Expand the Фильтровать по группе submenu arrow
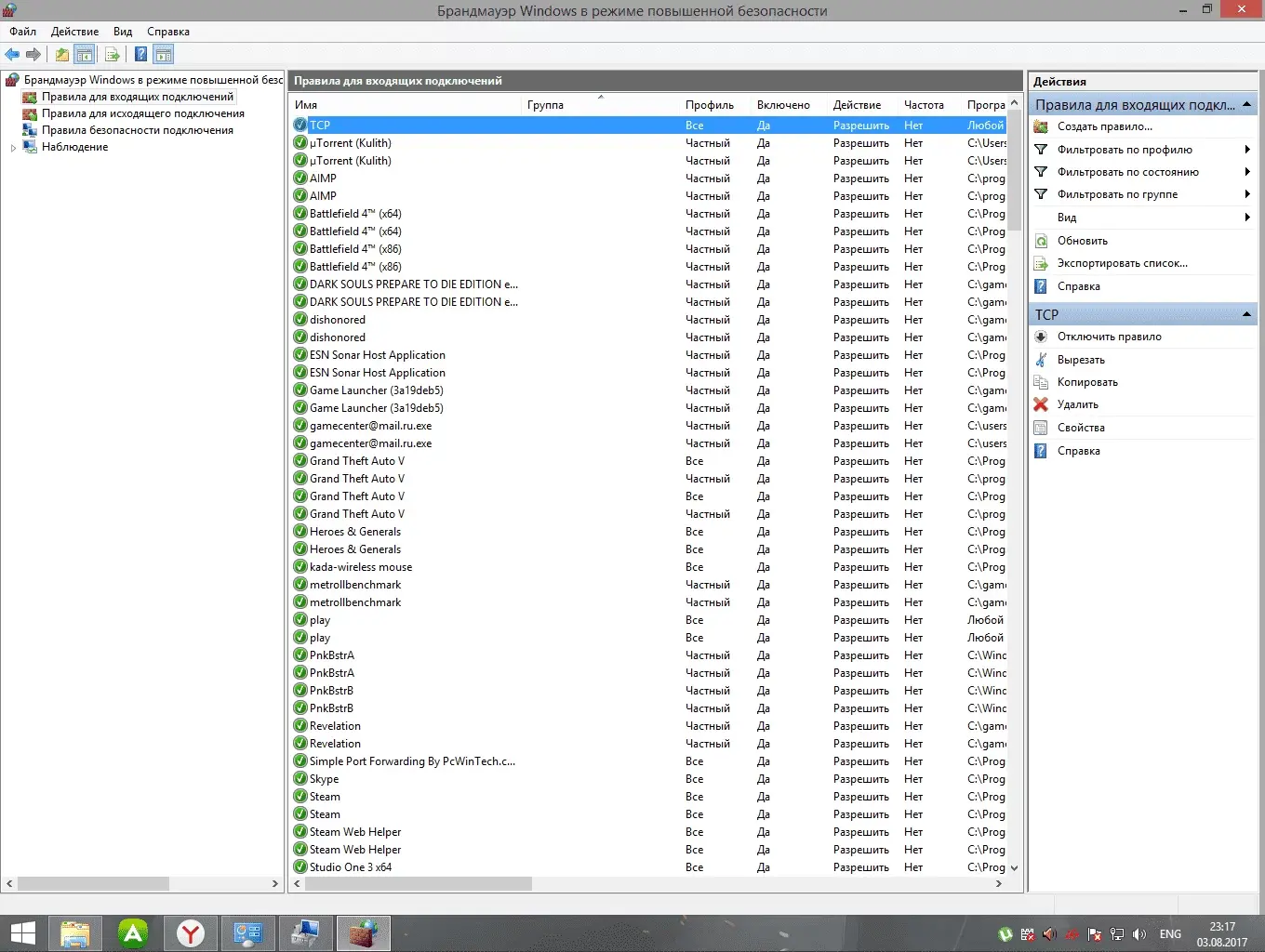The image size is (1265, 952). tap(1246, 193)
